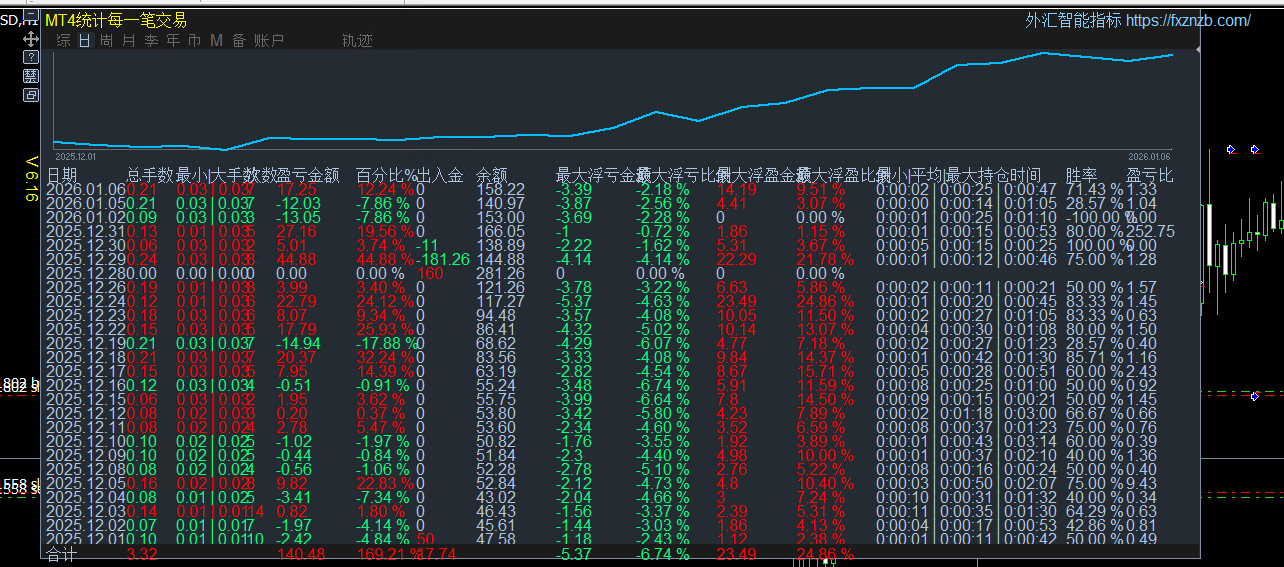
Task: Toggle the 轨迹 trajectory option
Action: (357, 41)
